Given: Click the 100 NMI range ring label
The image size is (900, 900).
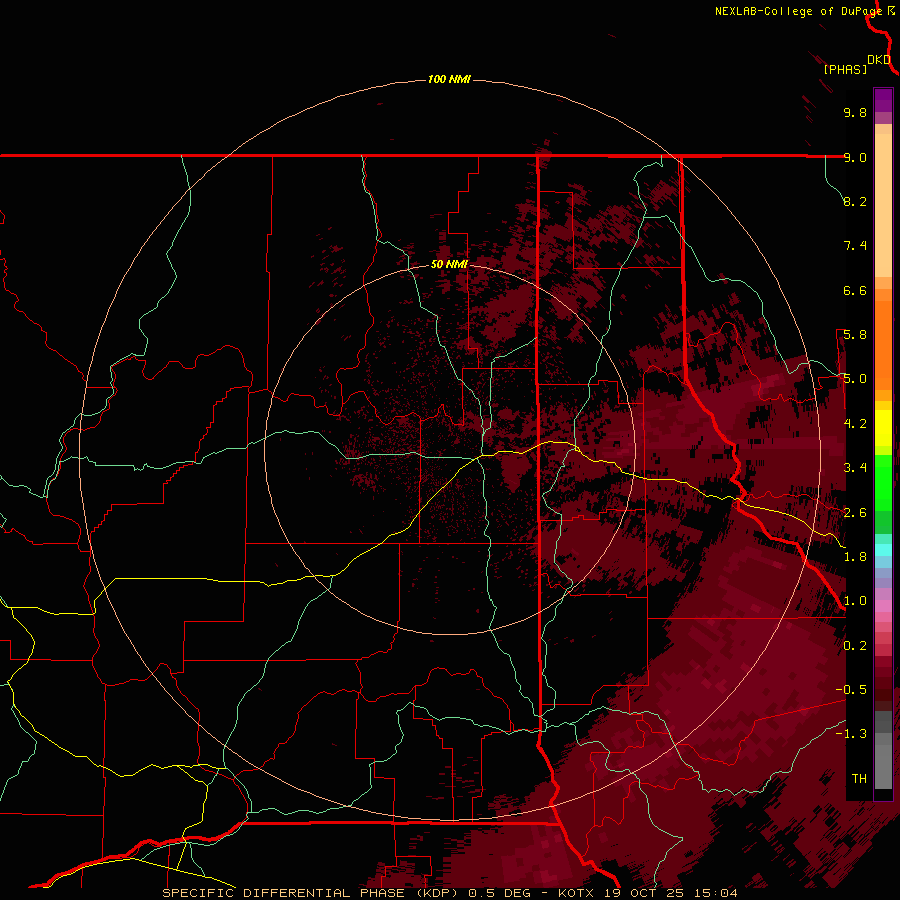Looking at the screenshot, I should click(x=449, y=79).
